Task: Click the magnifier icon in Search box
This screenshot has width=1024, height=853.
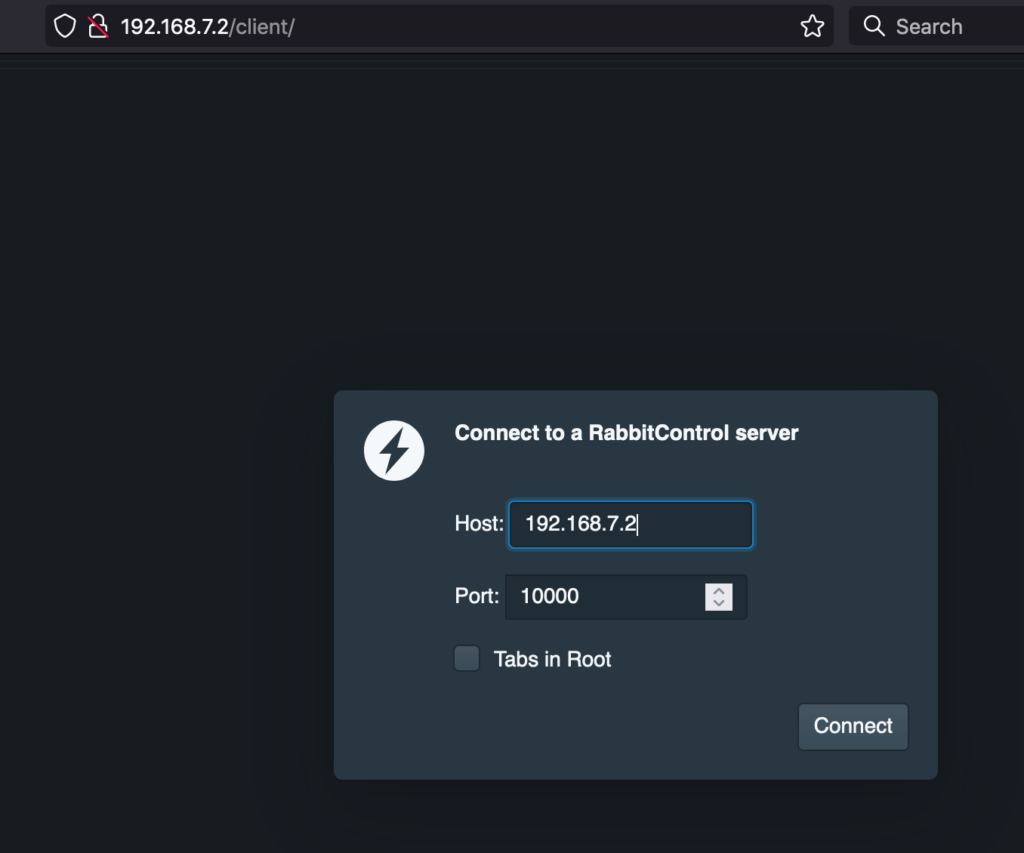Action: [874, 26]
